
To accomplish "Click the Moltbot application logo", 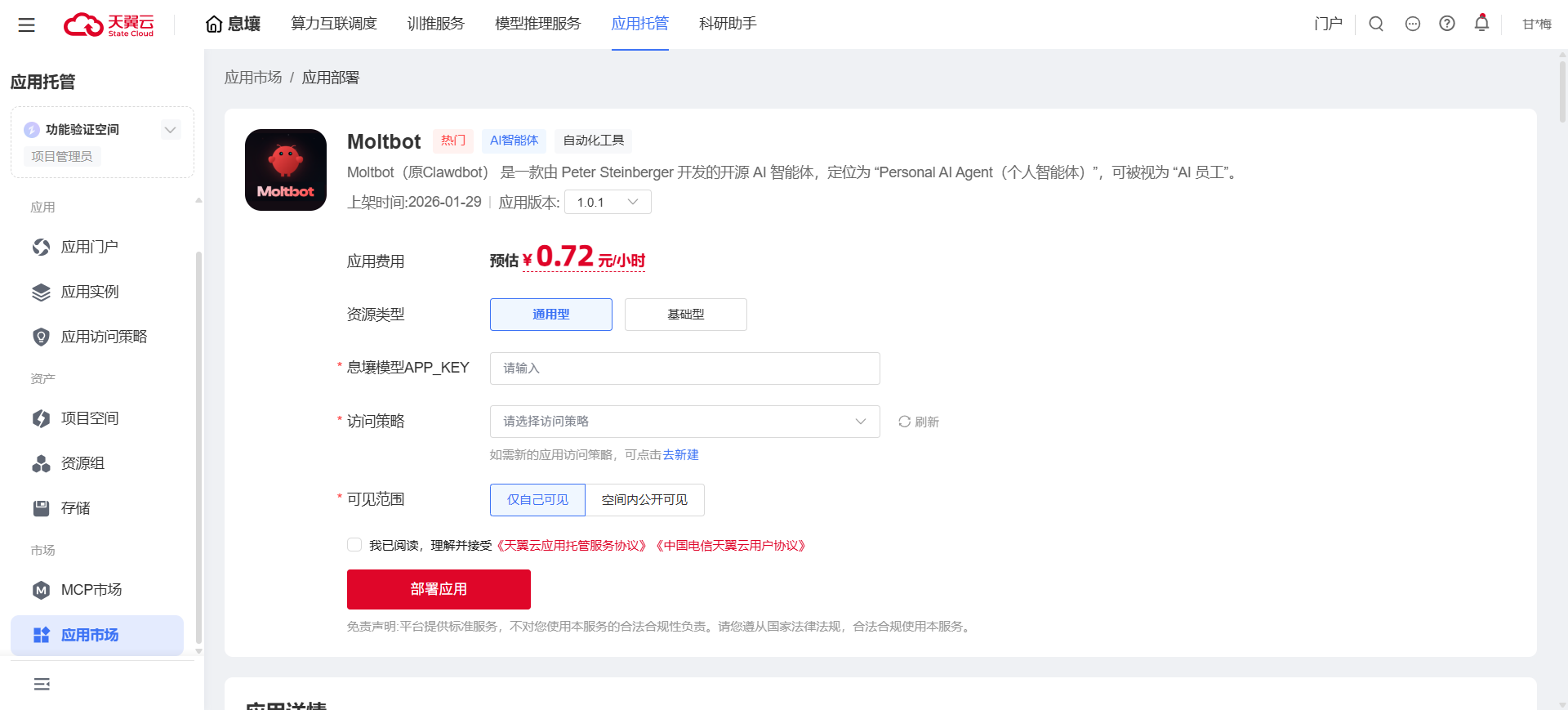I will [x=286, y=170].
